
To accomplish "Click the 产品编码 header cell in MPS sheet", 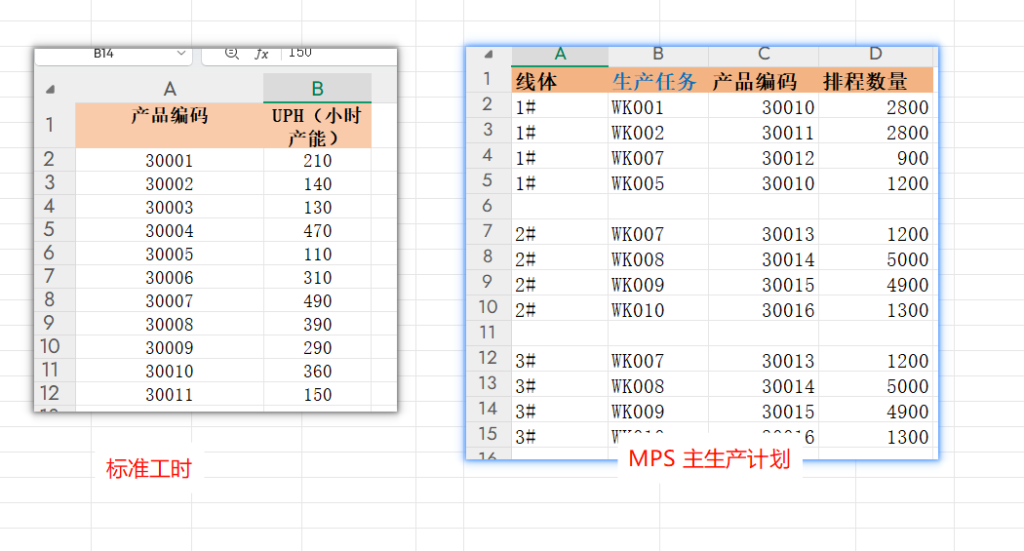I will tap(763, 81).
